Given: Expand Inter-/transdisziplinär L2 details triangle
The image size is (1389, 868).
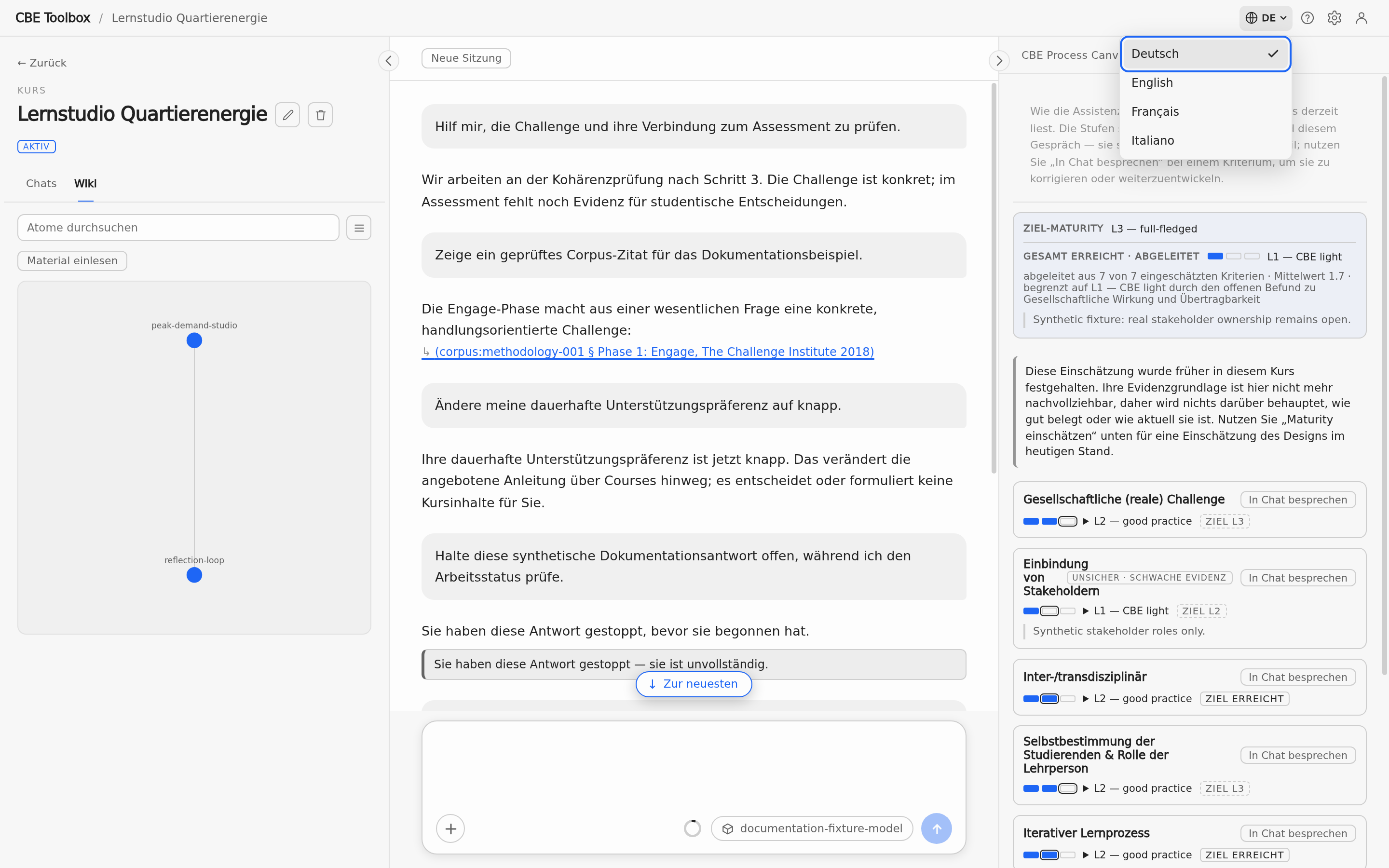Looking at the screenshot, I should tap(1085, 699).
